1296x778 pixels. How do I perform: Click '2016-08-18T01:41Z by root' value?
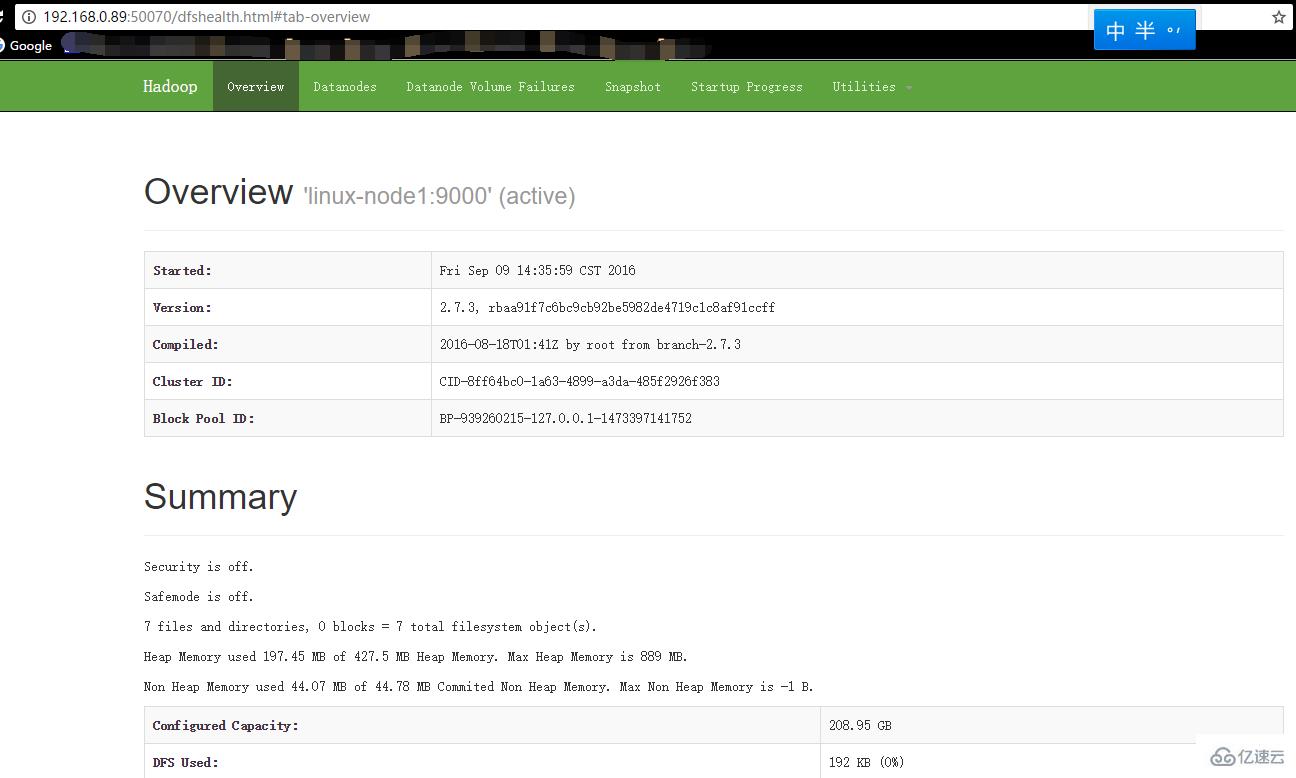click(590, 344)
